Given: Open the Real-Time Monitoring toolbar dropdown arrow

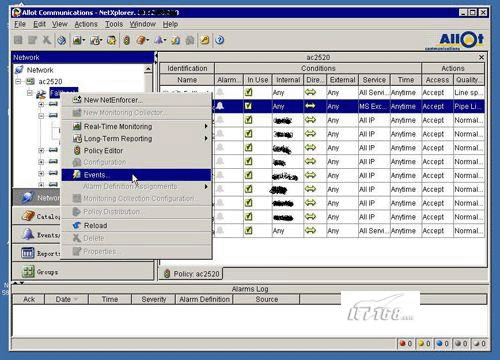Looking at the screenshot, I should click(84, 40).
